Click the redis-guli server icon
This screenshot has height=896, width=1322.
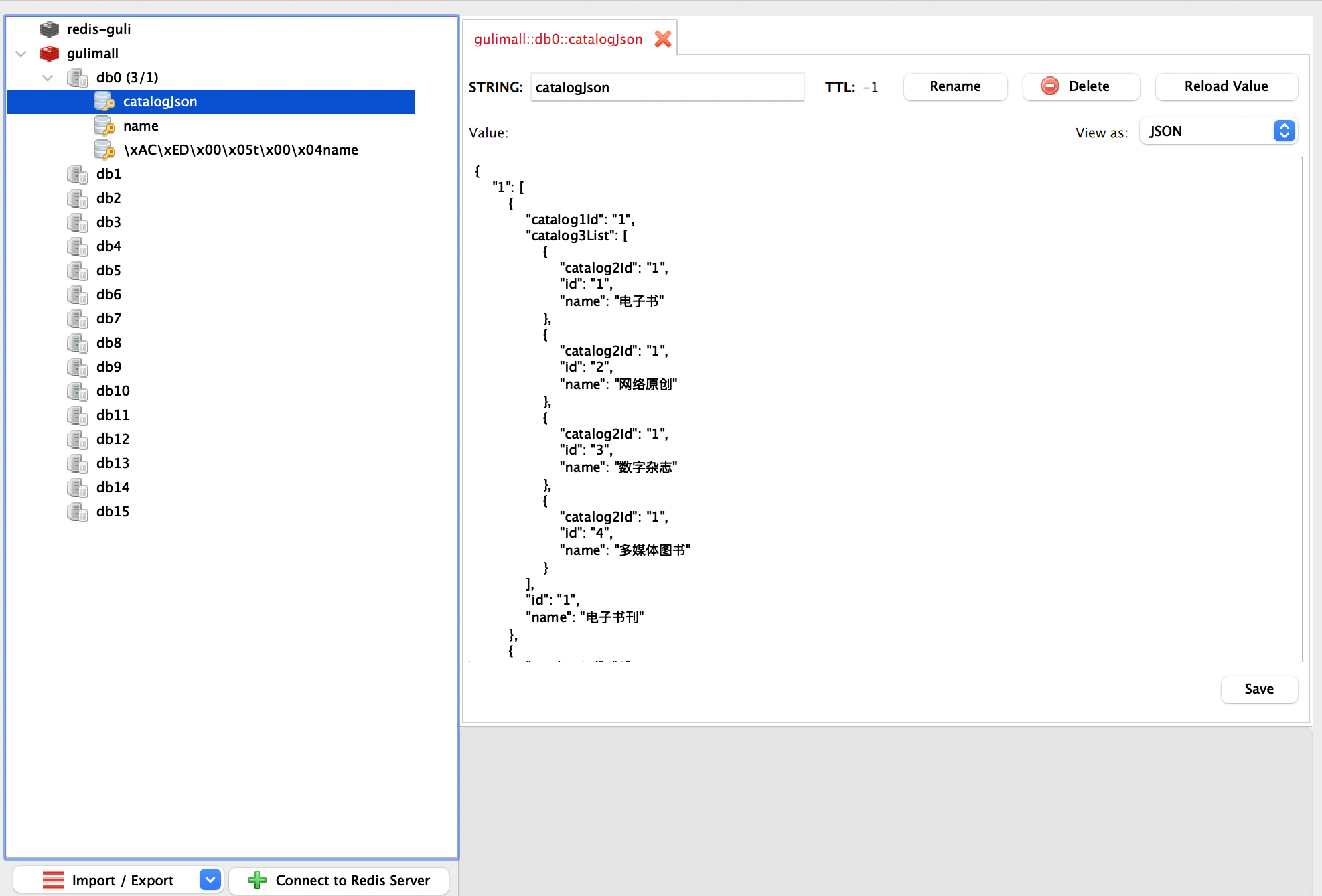point(50,29)
